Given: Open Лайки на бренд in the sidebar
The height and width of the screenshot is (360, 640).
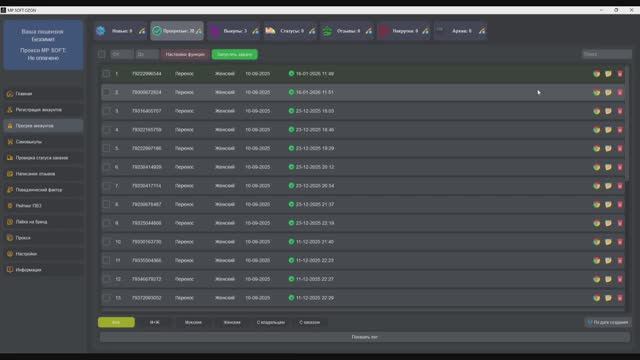Looking at the screenshot, I should (44, 222).
